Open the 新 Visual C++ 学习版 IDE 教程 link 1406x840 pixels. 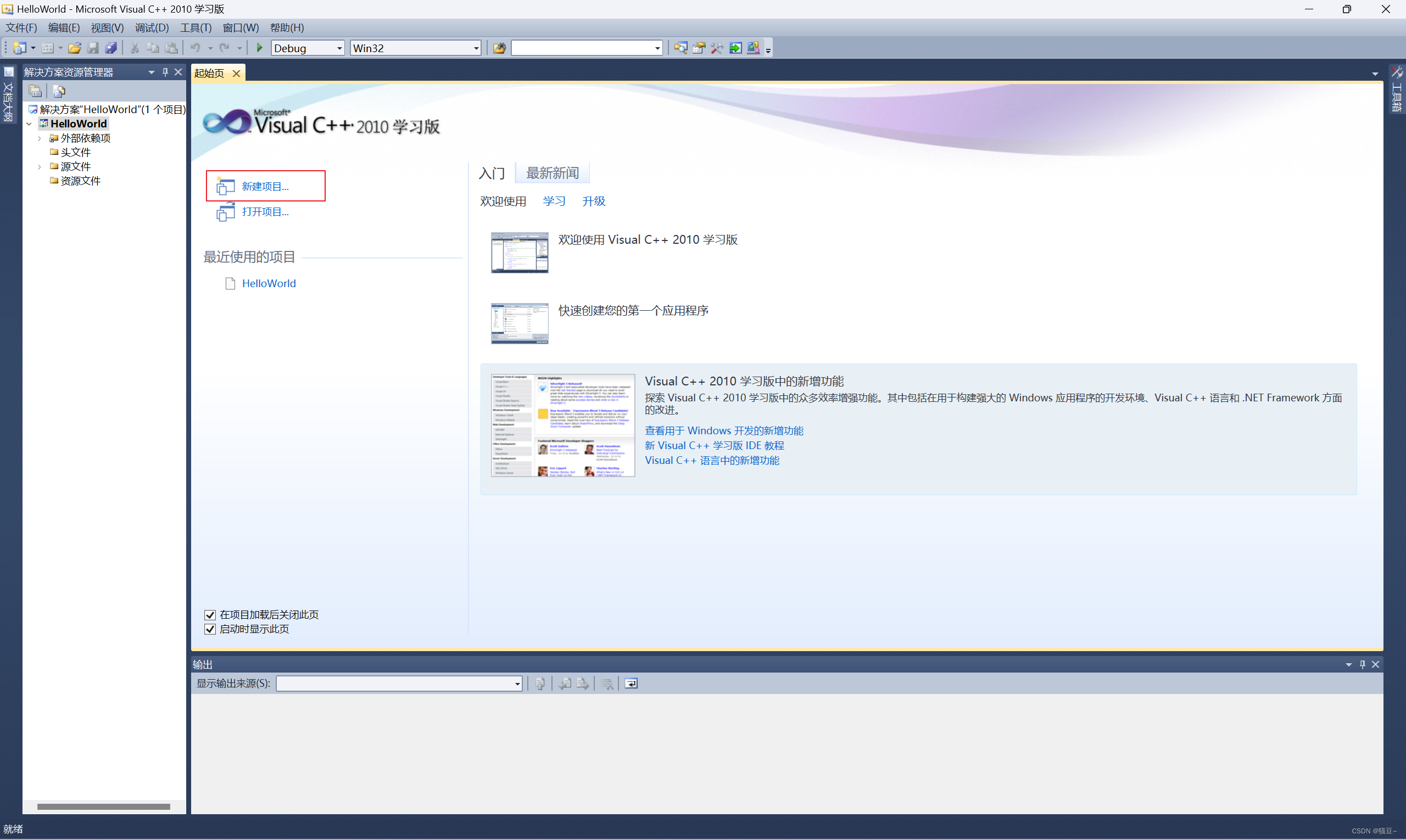714,445
